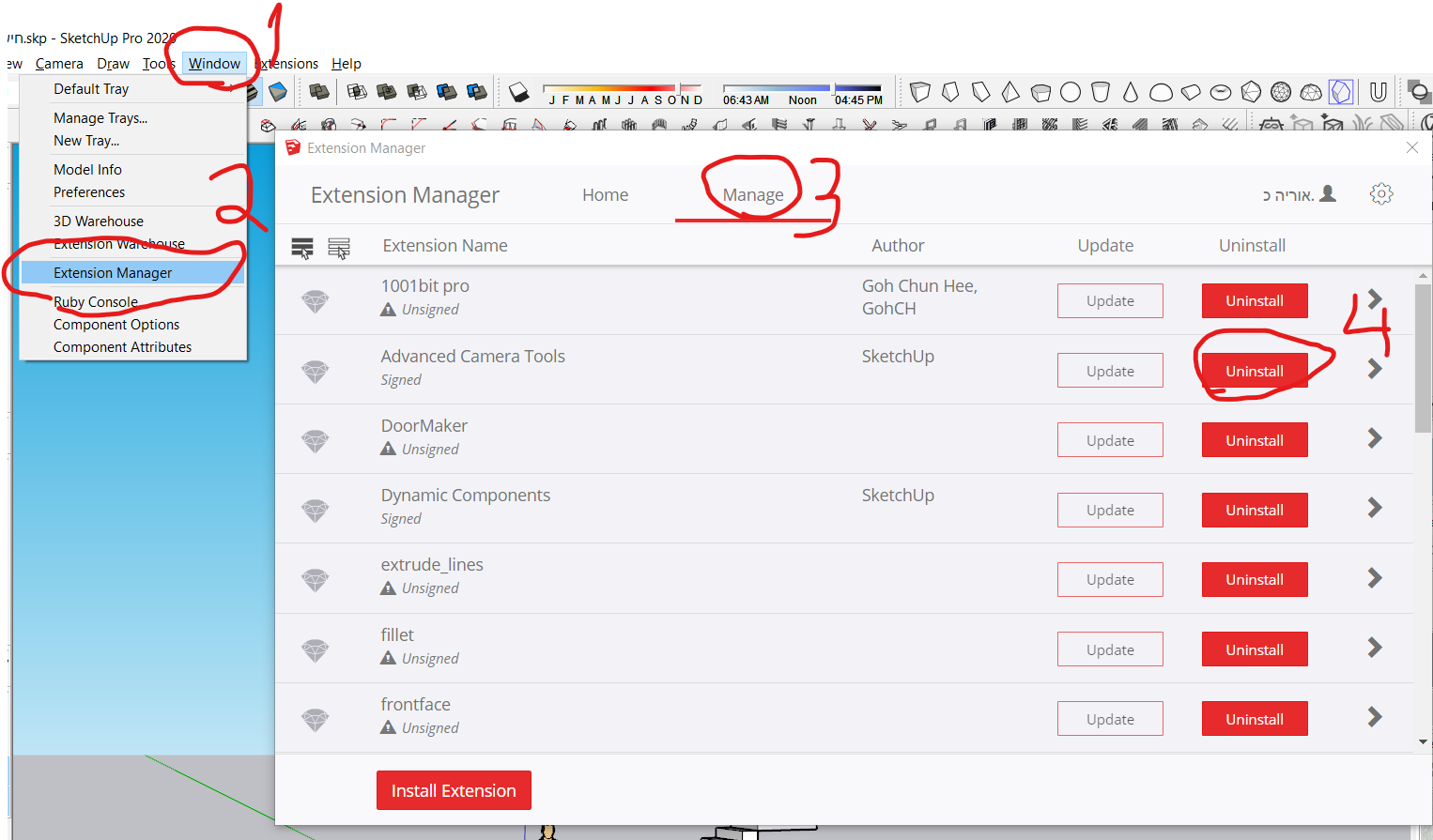Click the Toggle Shadows toolbar icon
The height and width of the screenshot is (840, 1433).
pyautogui.click(x=519, y=92)
